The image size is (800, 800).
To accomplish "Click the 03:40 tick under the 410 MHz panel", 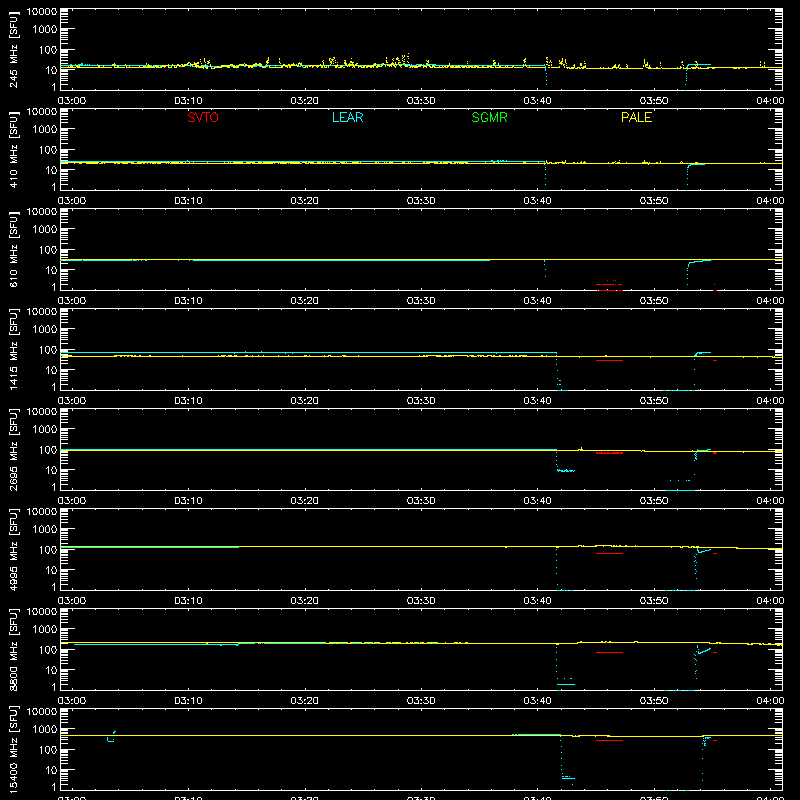I will coord(537,201).
